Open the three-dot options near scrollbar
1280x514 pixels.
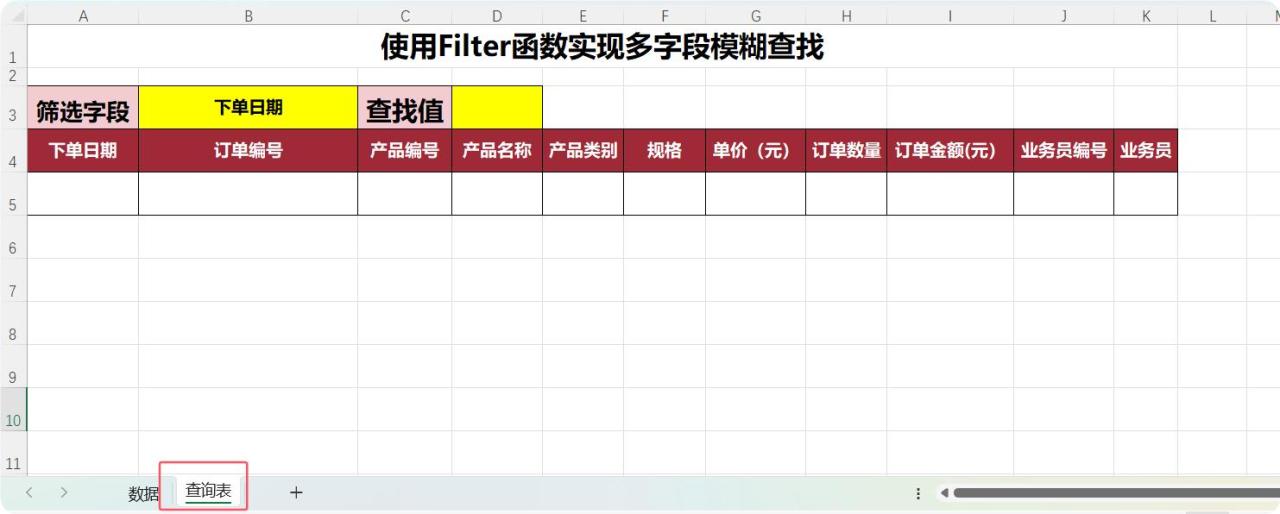[918, 493]
